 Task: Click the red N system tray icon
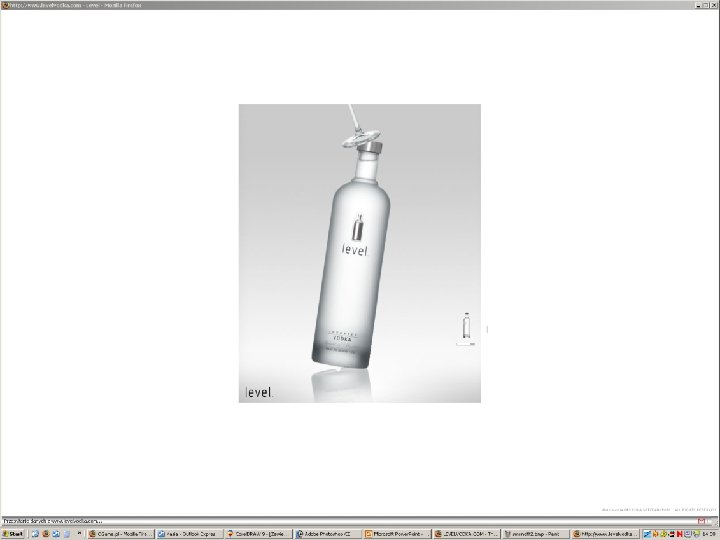[x=680, y=534]
